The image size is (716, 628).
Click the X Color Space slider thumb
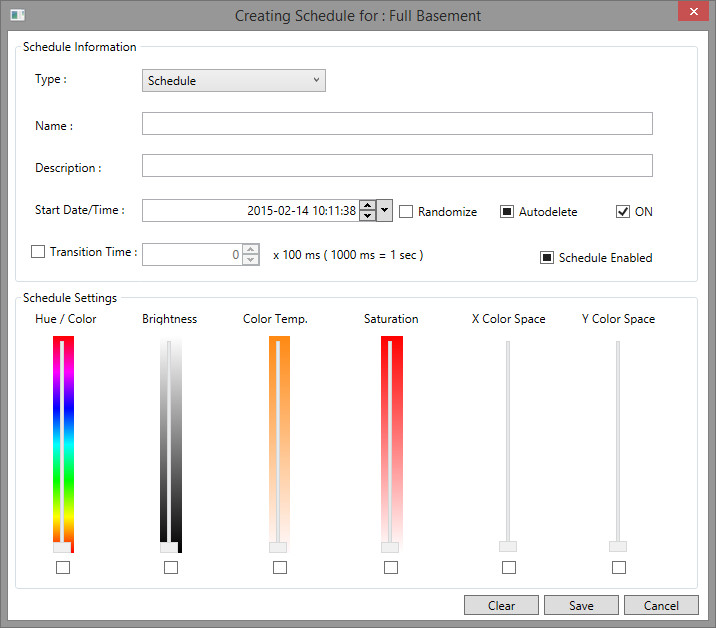(x=508, y=547)
